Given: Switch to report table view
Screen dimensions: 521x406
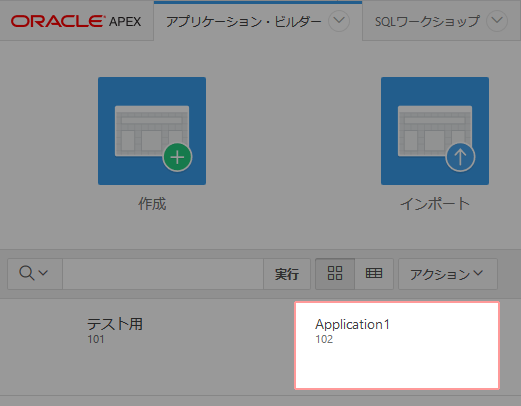Looking at the screenshot, I should pos(374,274).
